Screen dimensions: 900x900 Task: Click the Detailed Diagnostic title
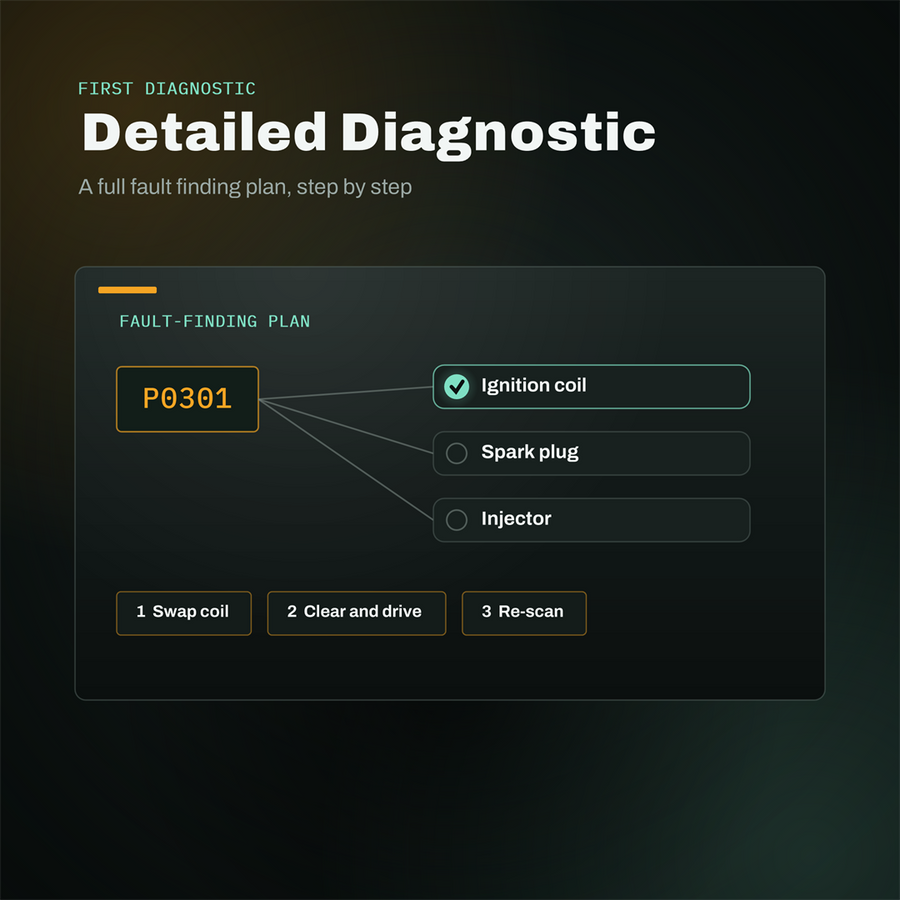tap(368, 134)
